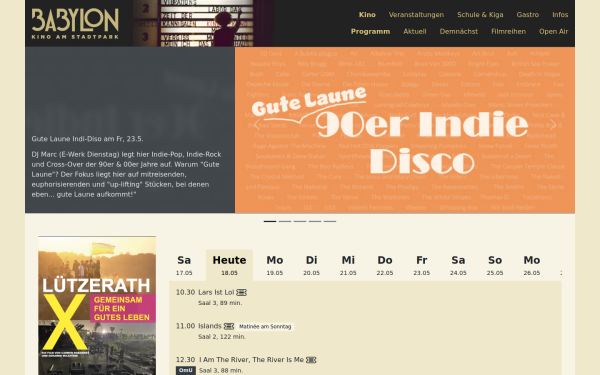Open I Am The River film link
600x375 pixels.
251,360
